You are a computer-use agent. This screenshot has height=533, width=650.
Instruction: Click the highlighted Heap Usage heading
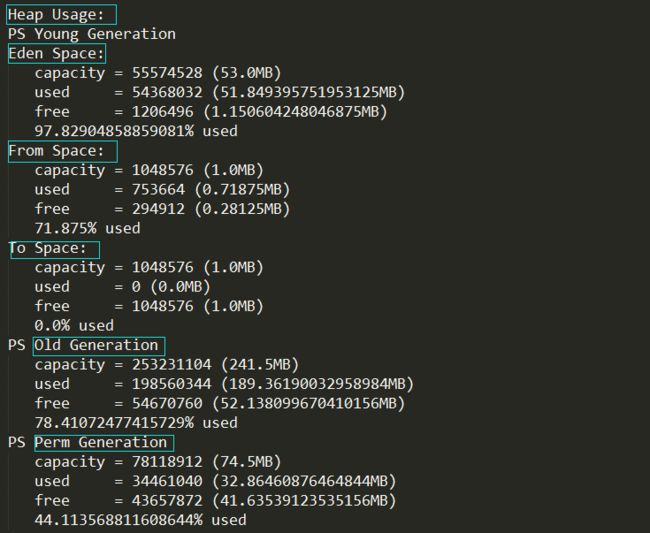point(61,15)
